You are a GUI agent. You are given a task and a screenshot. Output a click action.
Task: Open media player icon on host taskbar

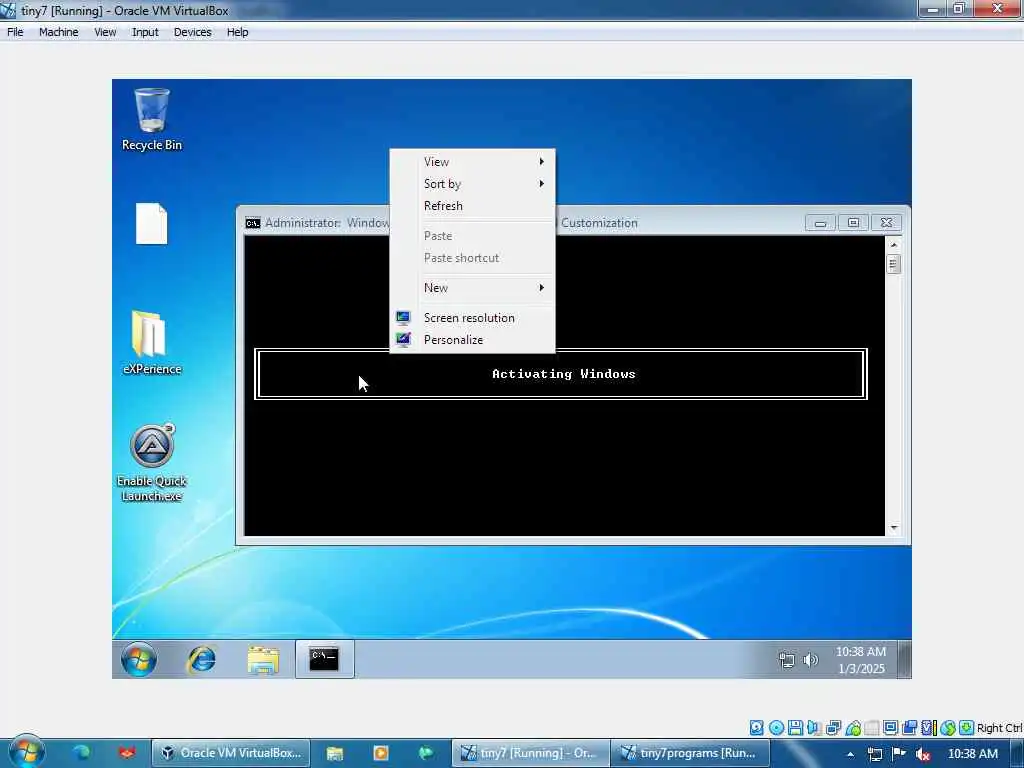coord(381,753)
